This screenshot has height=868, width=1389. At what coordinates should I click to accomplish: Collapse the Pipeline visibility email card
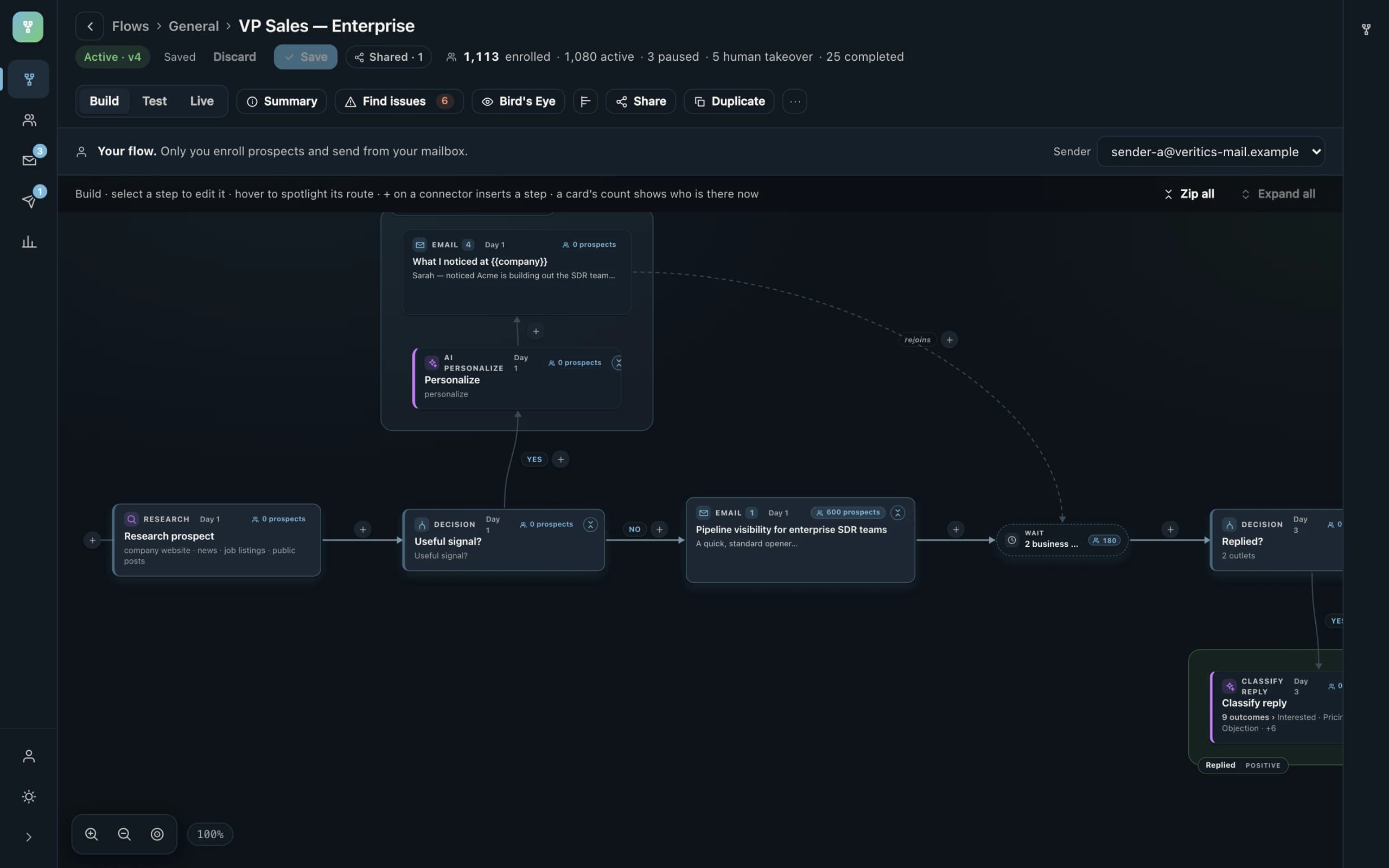[897, 512]
